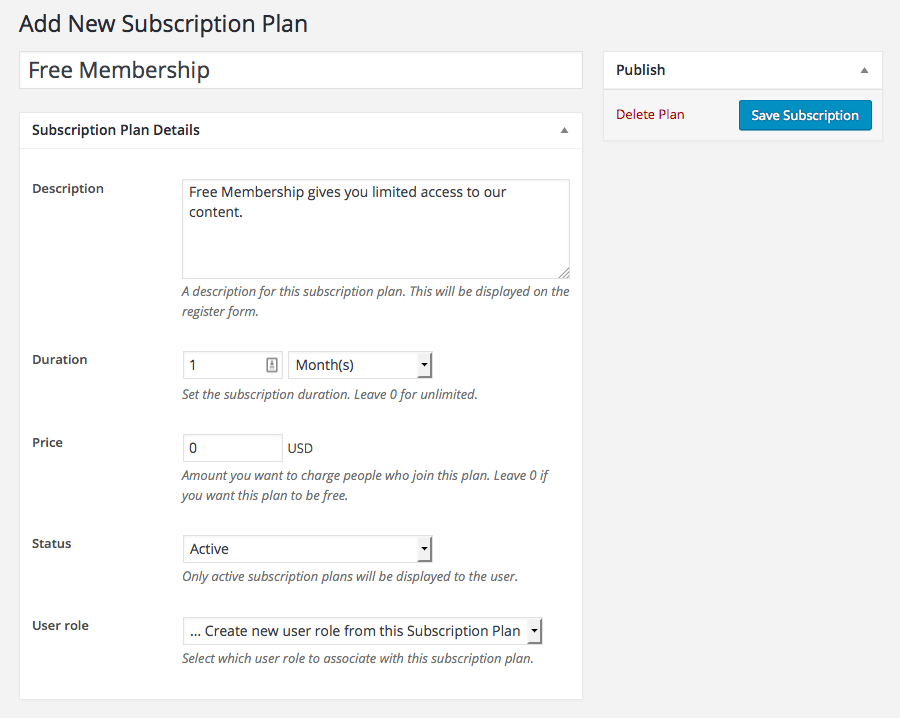The width and height of the screenshot is (900, 718).
Task: Click the User role field label
Action: pyautogui.click(x=61, y=626)
